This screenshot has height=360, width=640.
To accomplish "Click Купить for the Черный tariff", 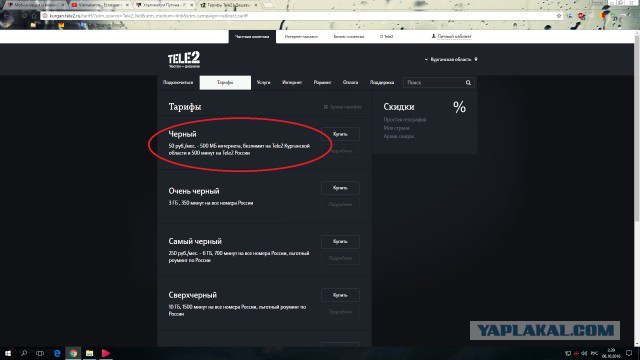I will pyautogui.click(x=340, y=134).
